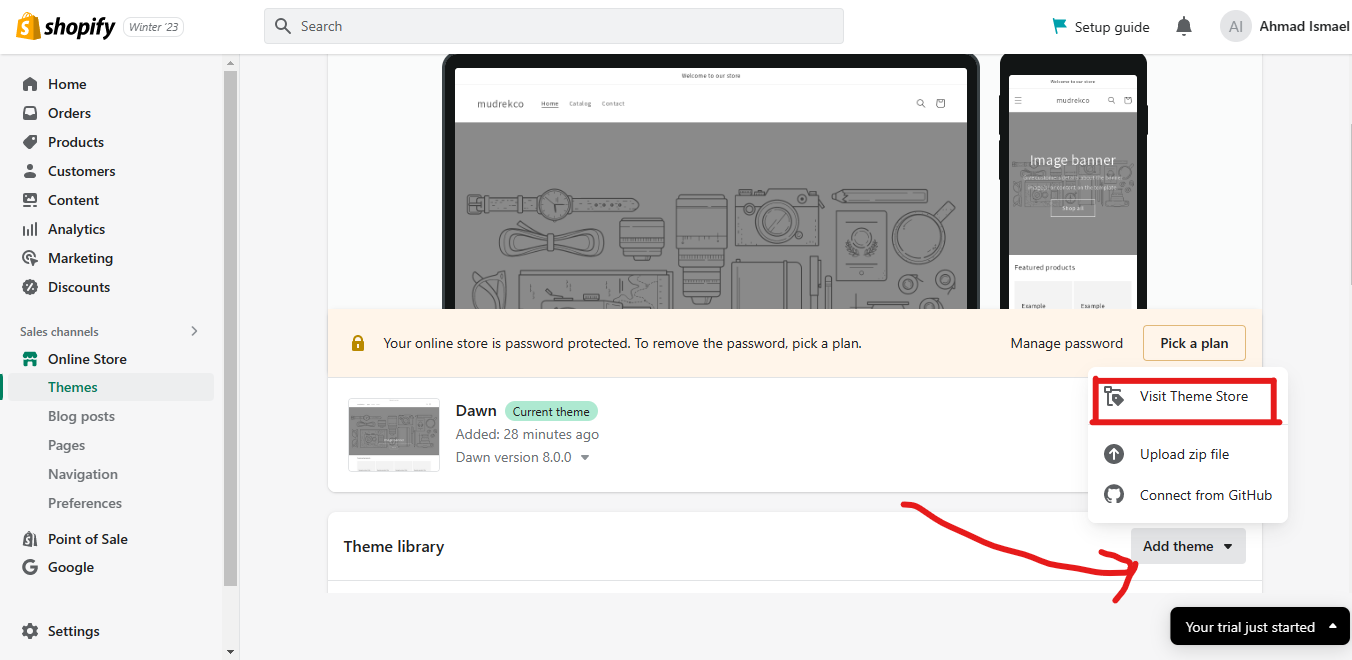Click Added: 28 minutes ago text
The height and width of the screenshot is (660, 1352).
(527, 434)
